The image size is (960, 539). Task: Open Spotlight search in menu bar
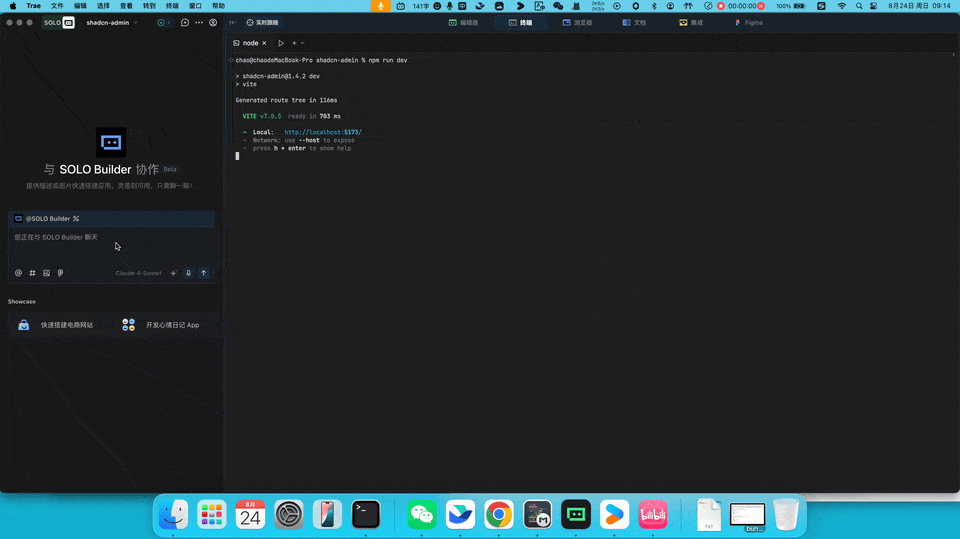pyautogui.click(x=859, y=6)
